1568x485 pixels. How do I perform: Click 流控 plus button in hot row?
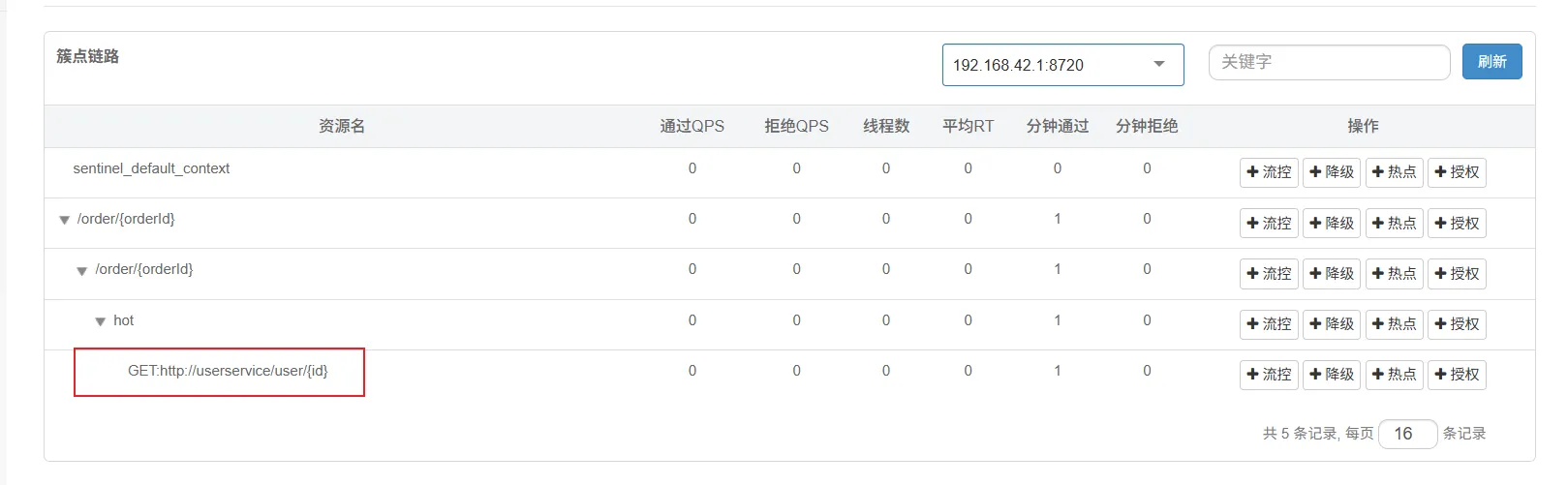click(1269, 324)
